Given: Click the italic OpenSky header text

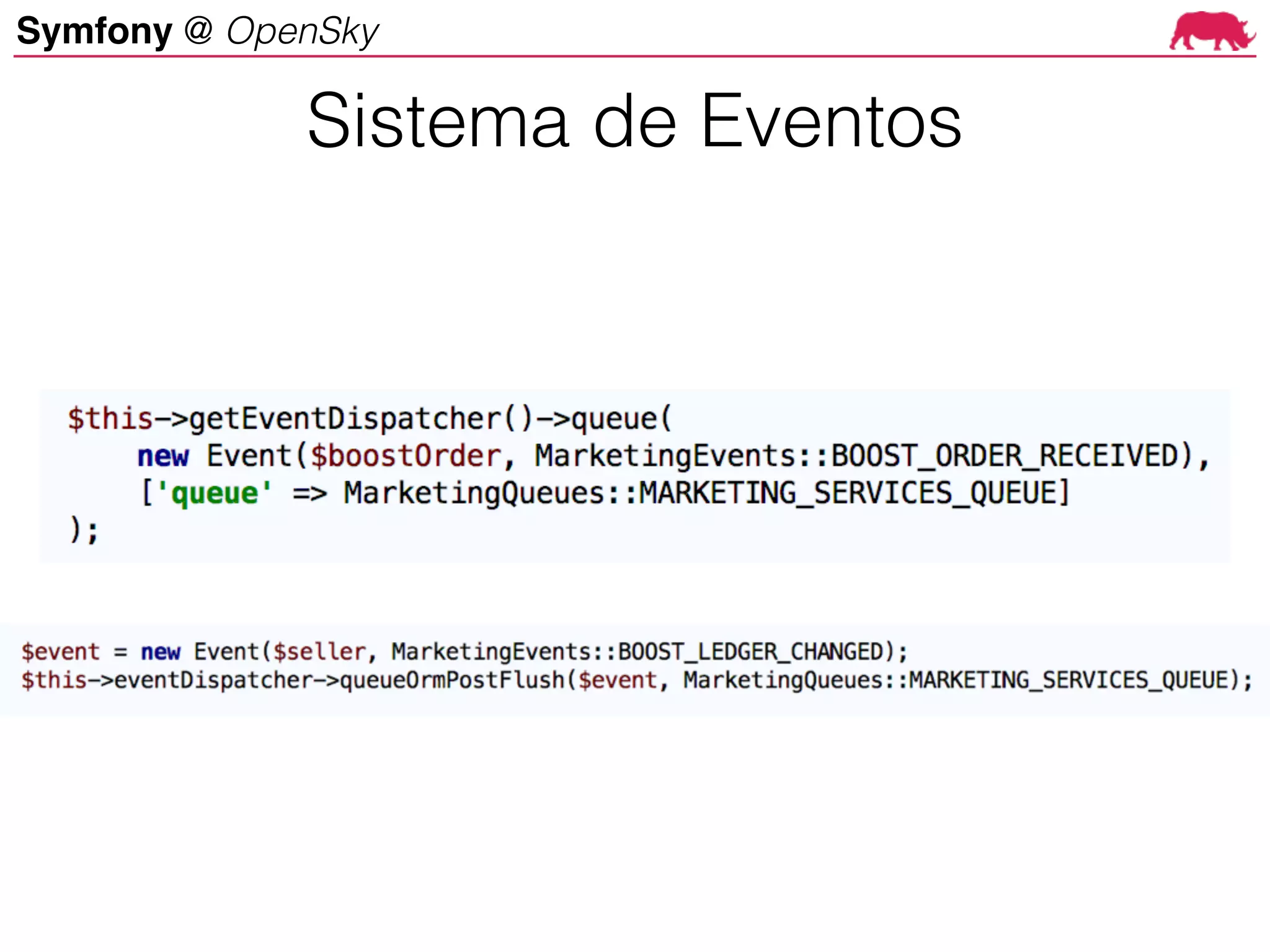Looking at the screenshot, I should point(302,31).
